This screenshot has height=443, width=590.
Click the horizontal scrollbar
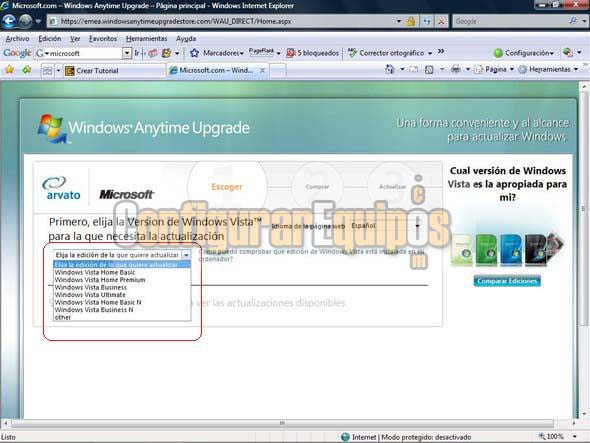(x=282, y=423)
